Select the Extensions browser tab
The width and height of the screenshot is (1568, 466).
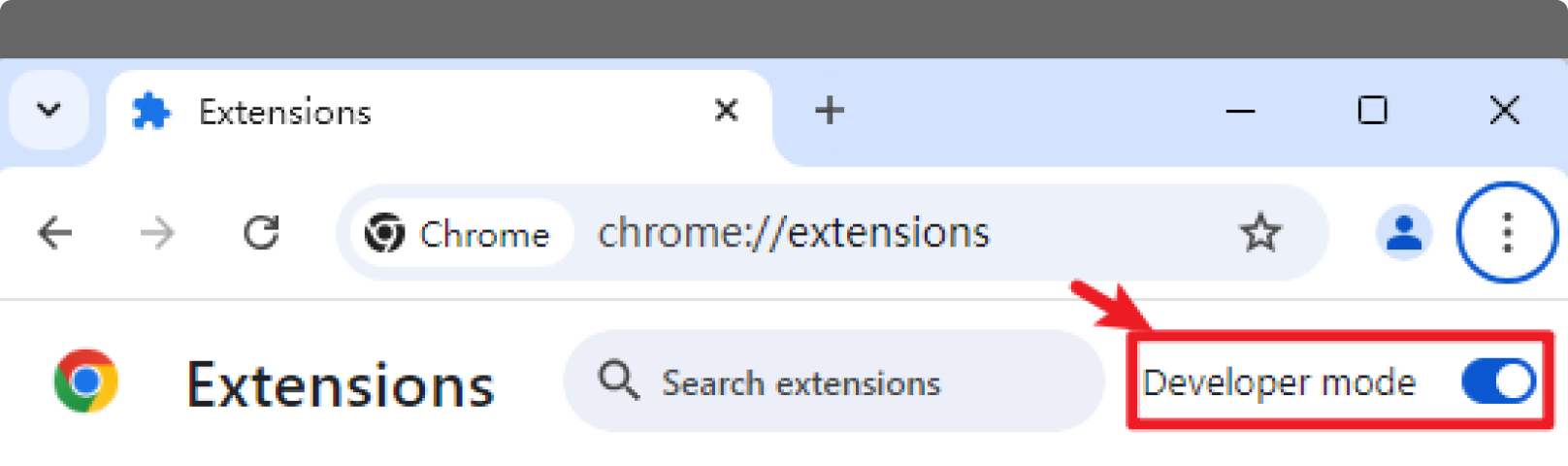click(x=388, y=113)
